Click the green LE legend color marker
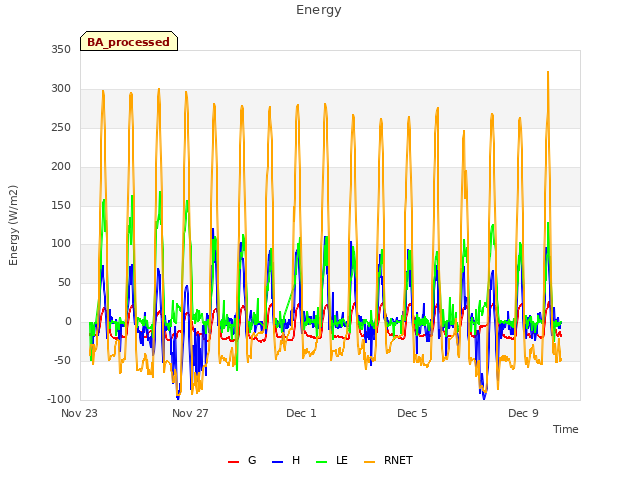640x480 pixels. point(322,462)
